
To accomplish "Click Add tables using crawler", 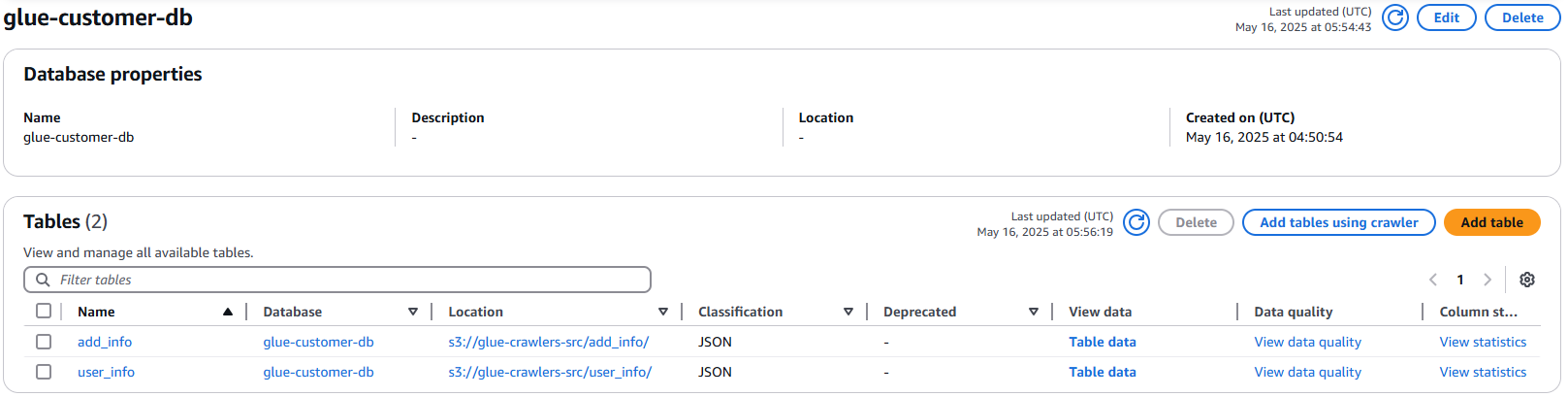I will pos(1339,222).
